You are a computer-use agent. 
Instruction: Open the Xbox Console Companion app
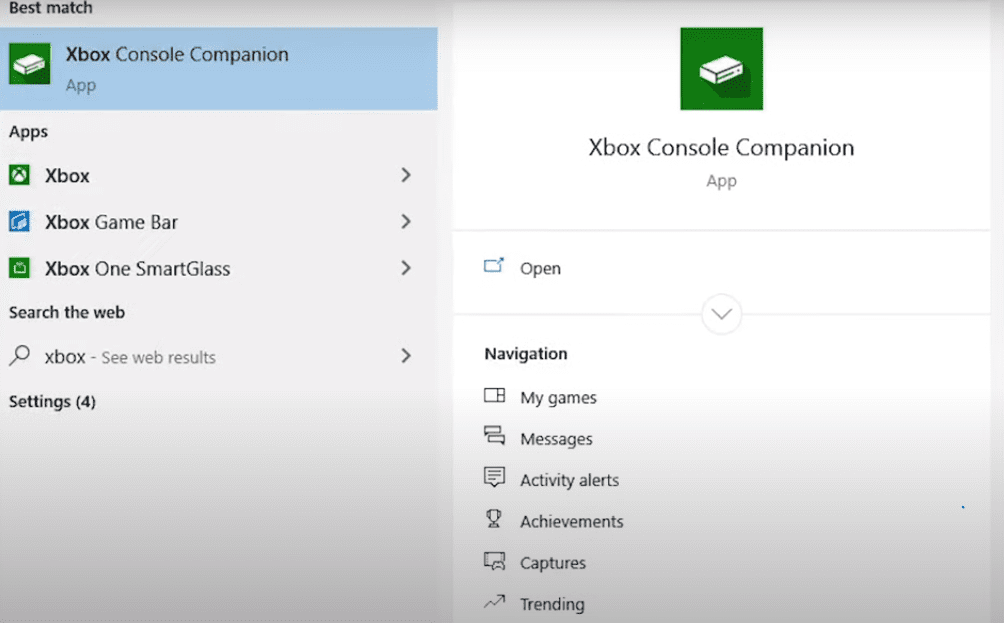[x=540, y=268]
